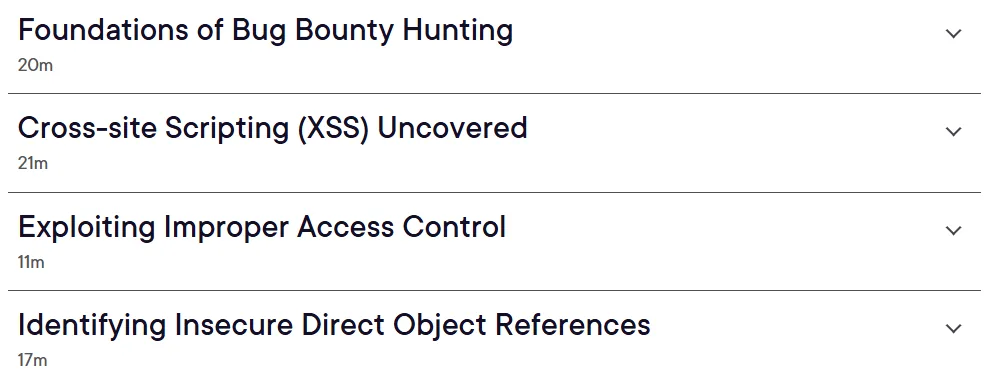Viewport: 991px width, 384px height.
Task: Open the Cross-site Scripting (XSS) Uncovered title
Action: click(272, 128)
